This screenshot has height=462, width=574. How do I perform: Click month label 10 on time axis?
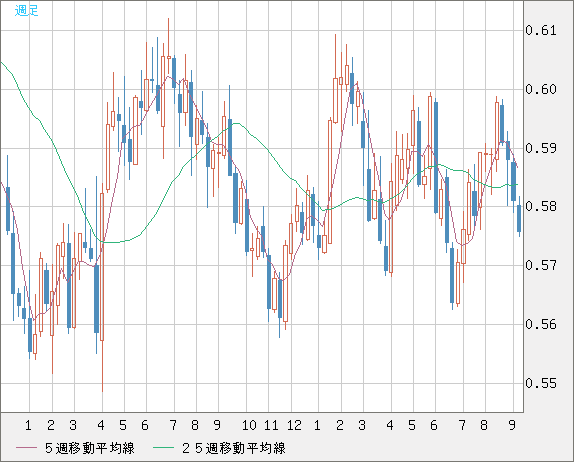click(x=249, y=425)
